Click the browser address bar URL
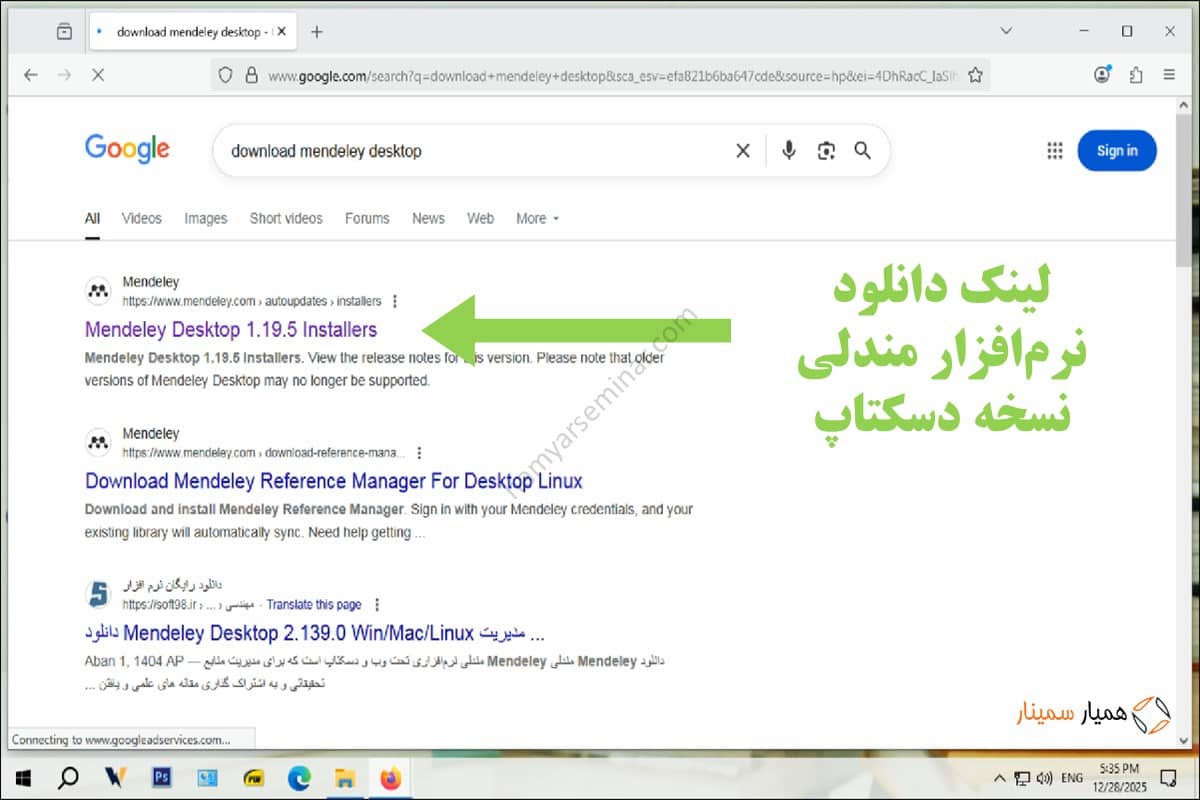Image resolution: width=1200 pixels, height=800 pixels. pyautogui.click(x=613, y=75)
